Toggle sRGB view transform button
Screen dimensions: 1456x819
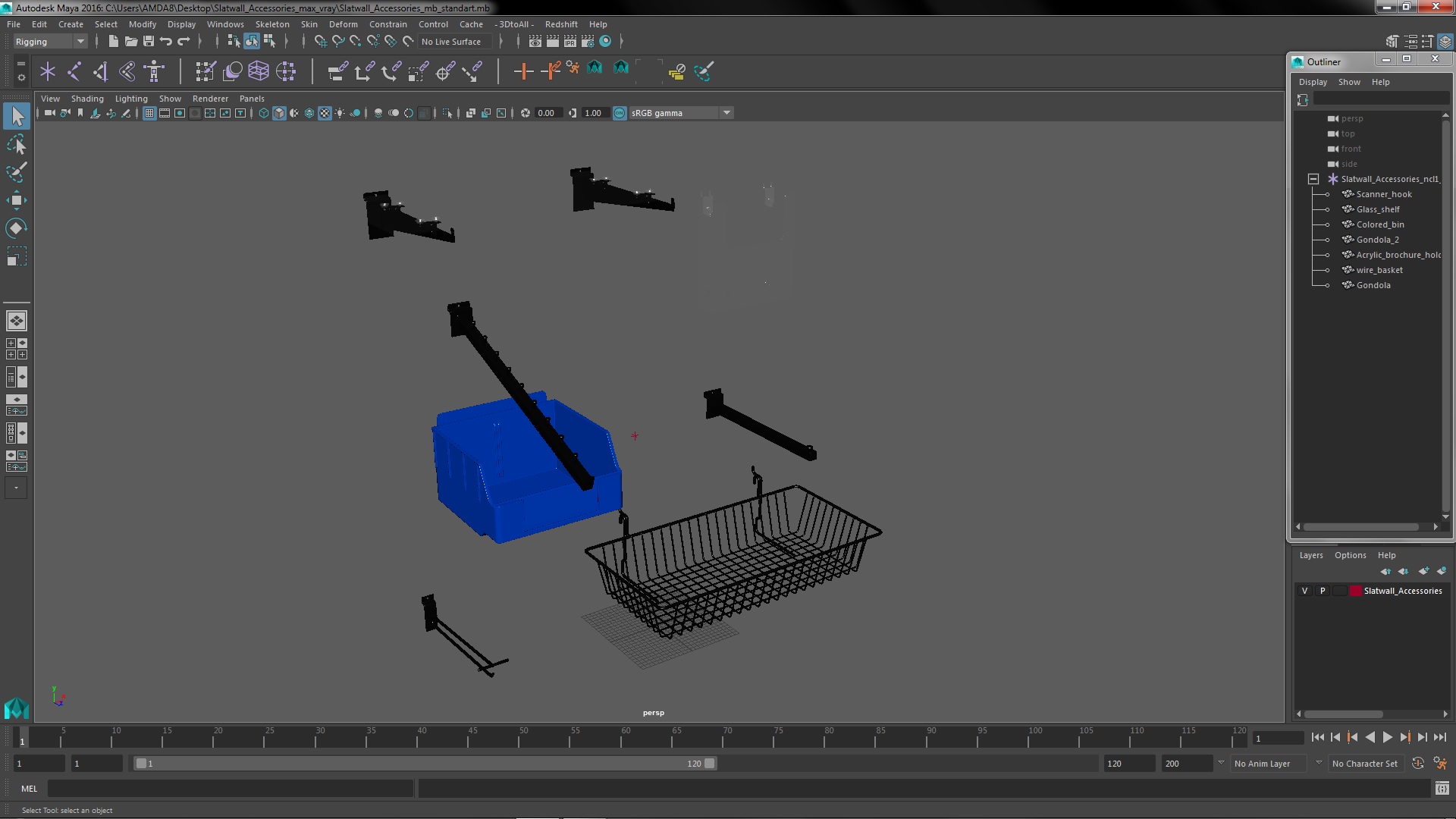point(620,113)
